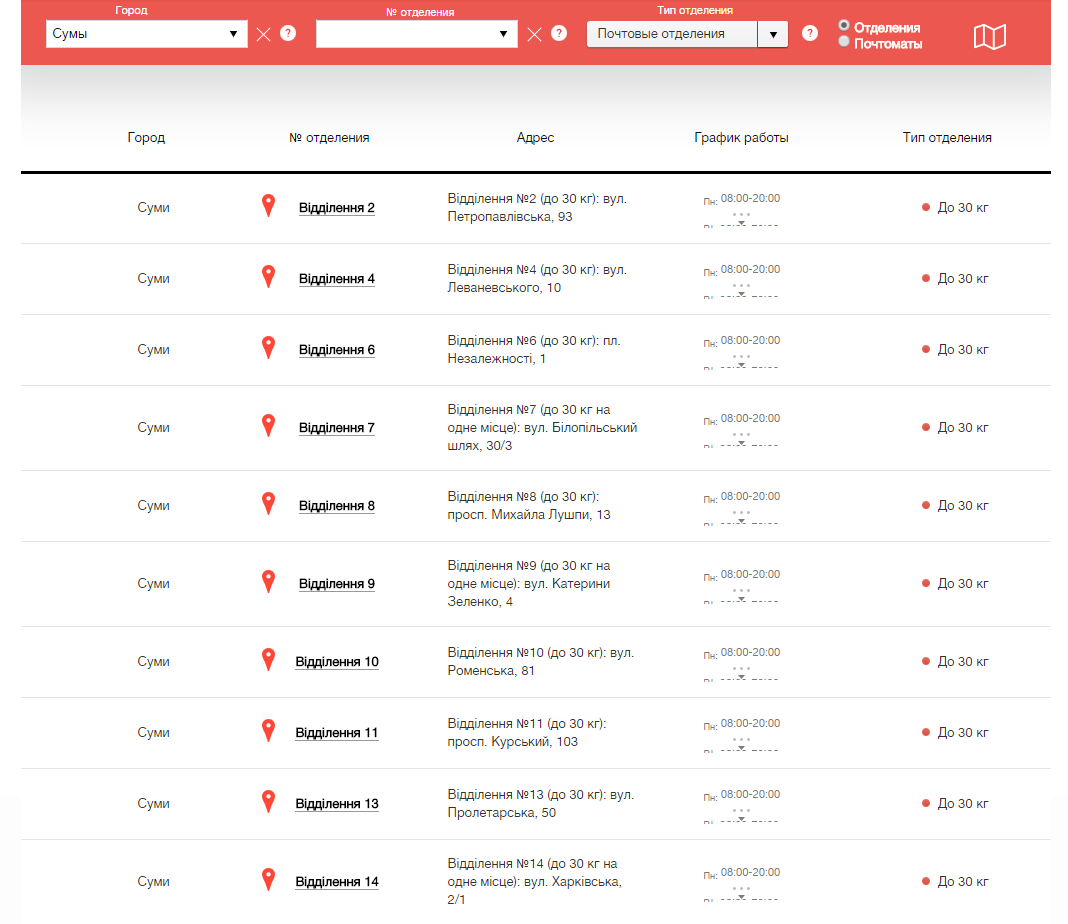Open the Відділення 6 link
Screen dimensions: 1068x924
pyautogui.click(x=337, y=350)
